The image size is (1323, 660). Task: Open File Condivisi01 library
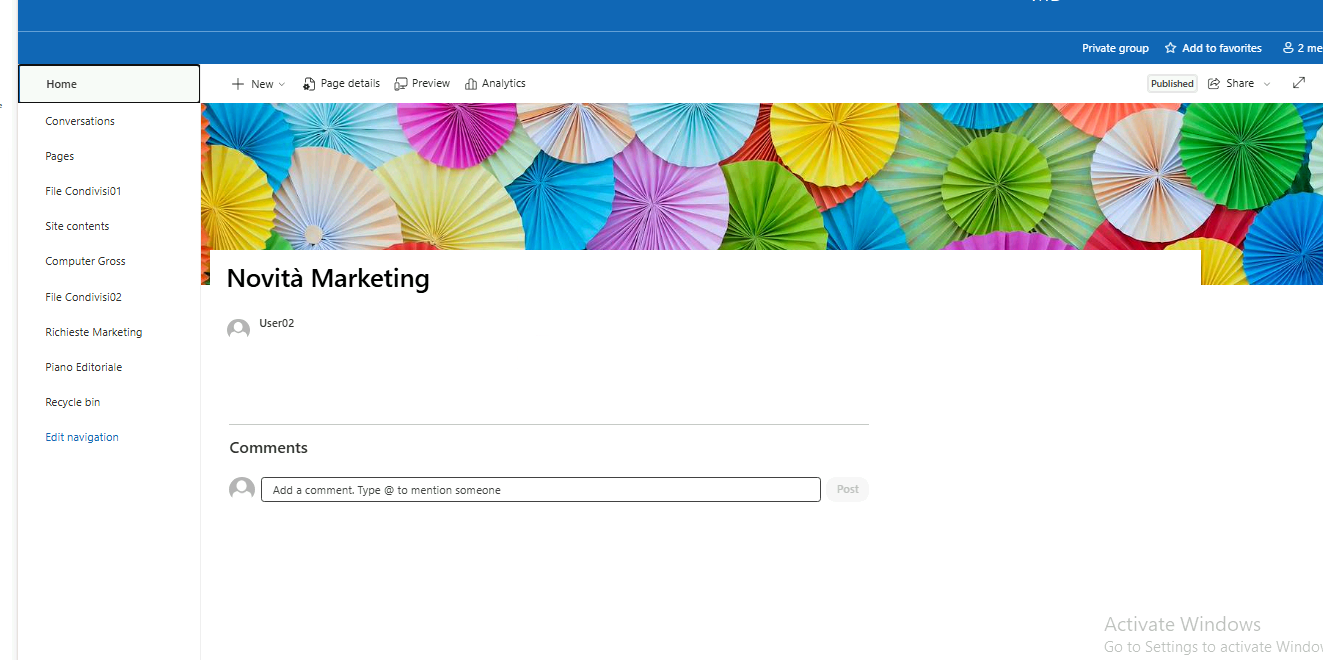coord(83,191)
